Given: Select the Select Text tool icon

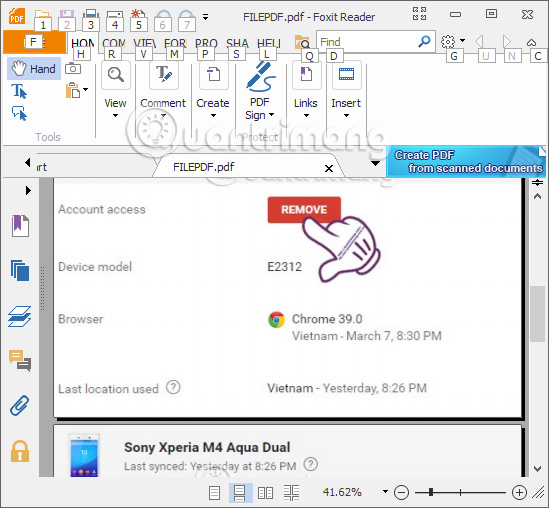Looking at the screenshot, I should click(19, 91).
